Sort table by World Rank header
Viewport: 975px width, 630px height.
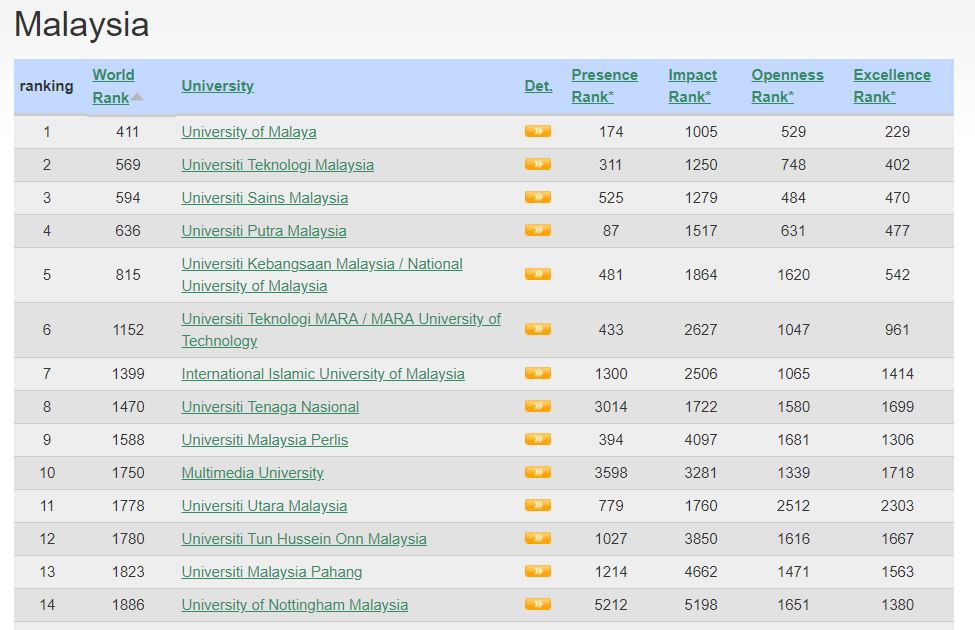[x=113, y=86]
